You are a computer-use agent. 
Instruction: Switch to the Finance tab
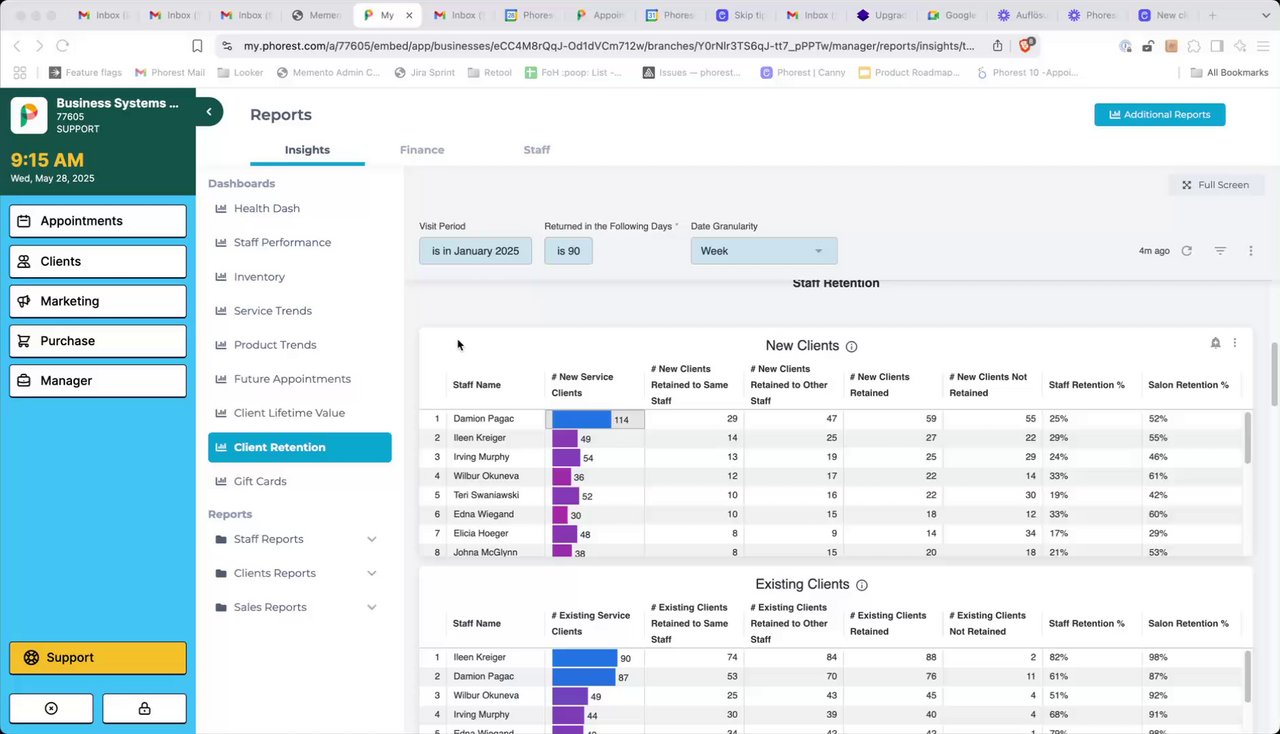coord(422,150)
